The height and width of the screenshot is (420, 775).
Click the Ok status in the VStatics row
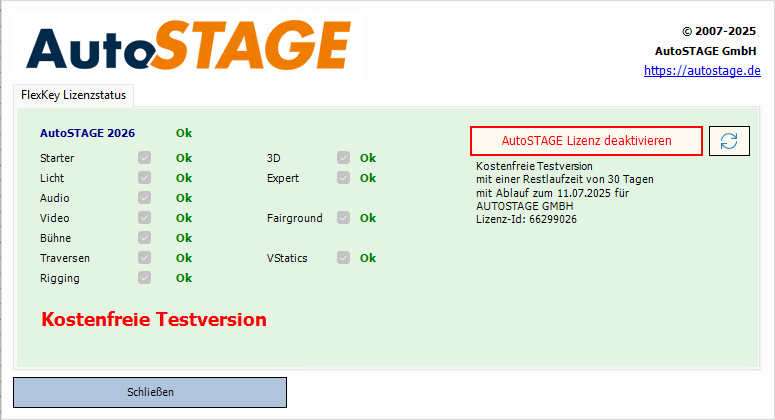[368, 258]
